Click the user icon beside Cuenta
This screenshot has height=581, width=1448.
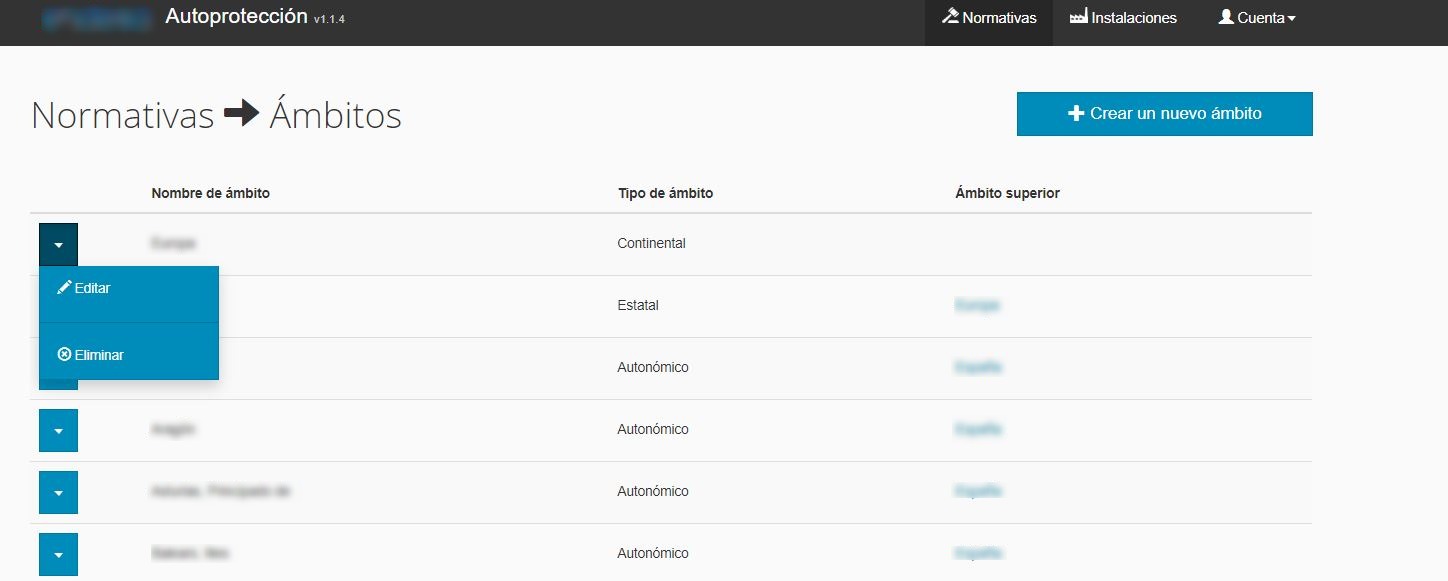(1225, 17)
